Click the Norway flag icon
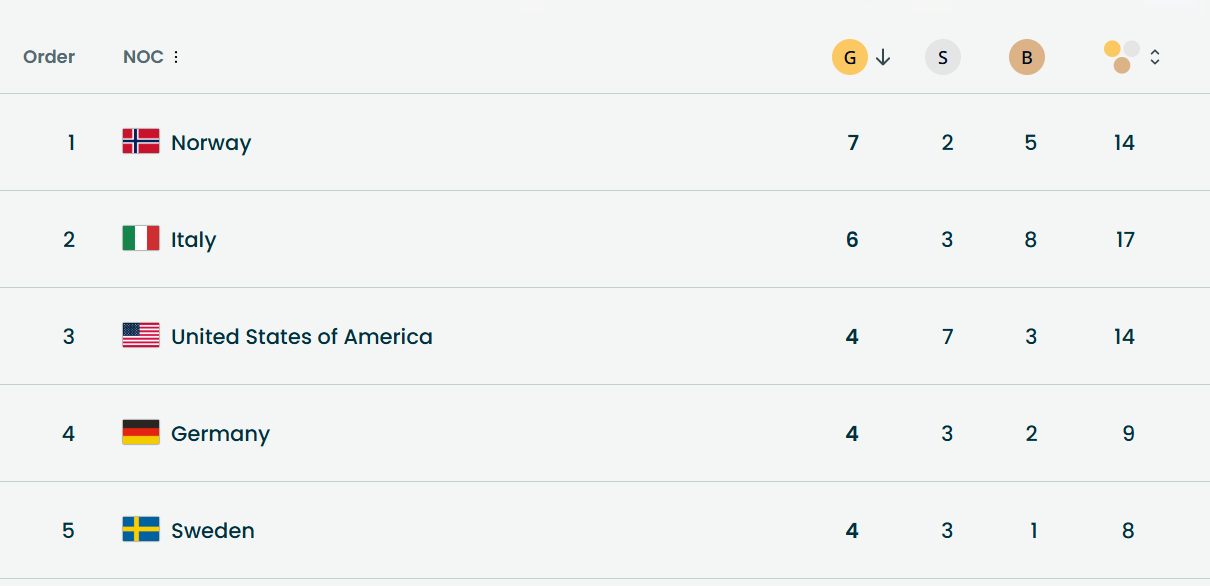The height and width of the screenshot is (586, 1210). pyautogui.click(x=141, y=142)
